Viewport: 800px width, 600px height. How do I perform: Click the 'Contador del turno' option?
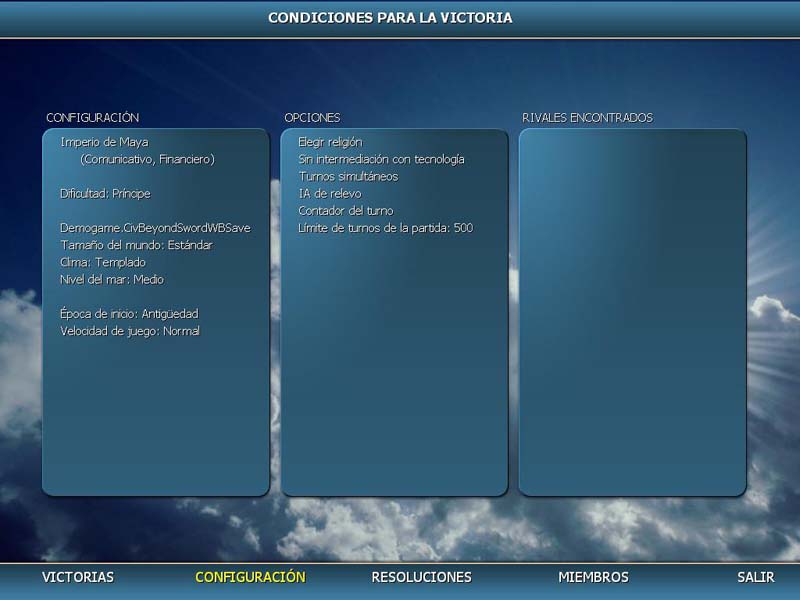345,211
